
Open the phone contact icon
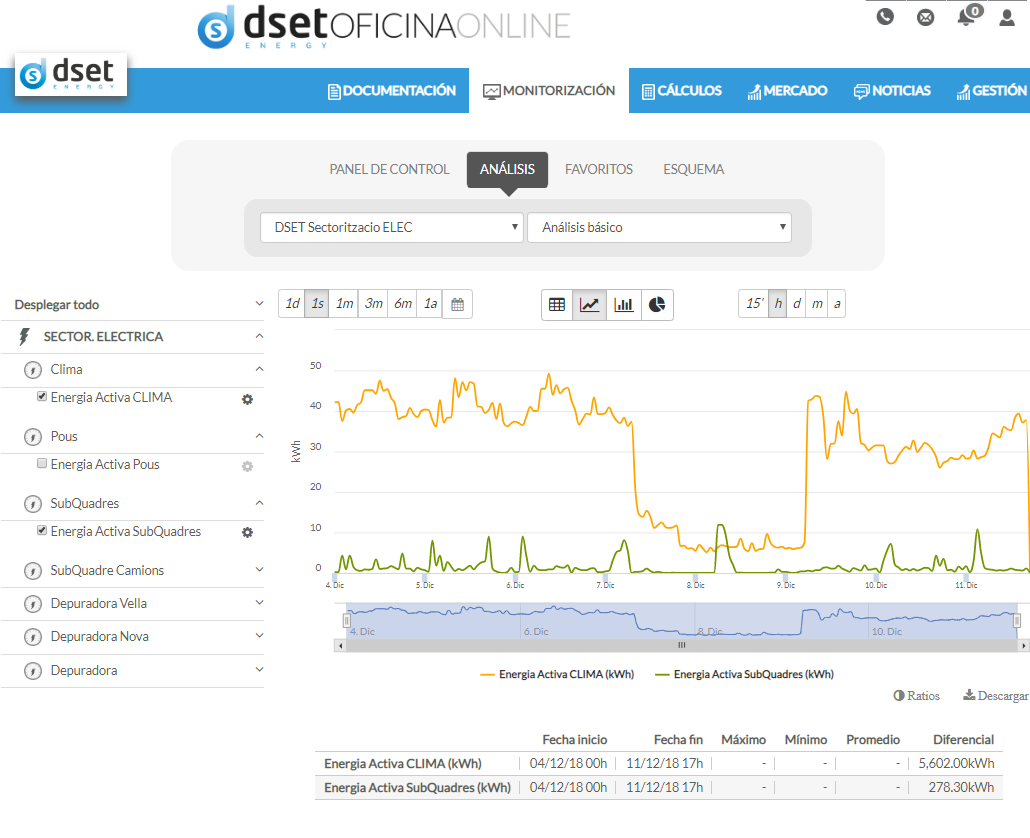point(885,16)
